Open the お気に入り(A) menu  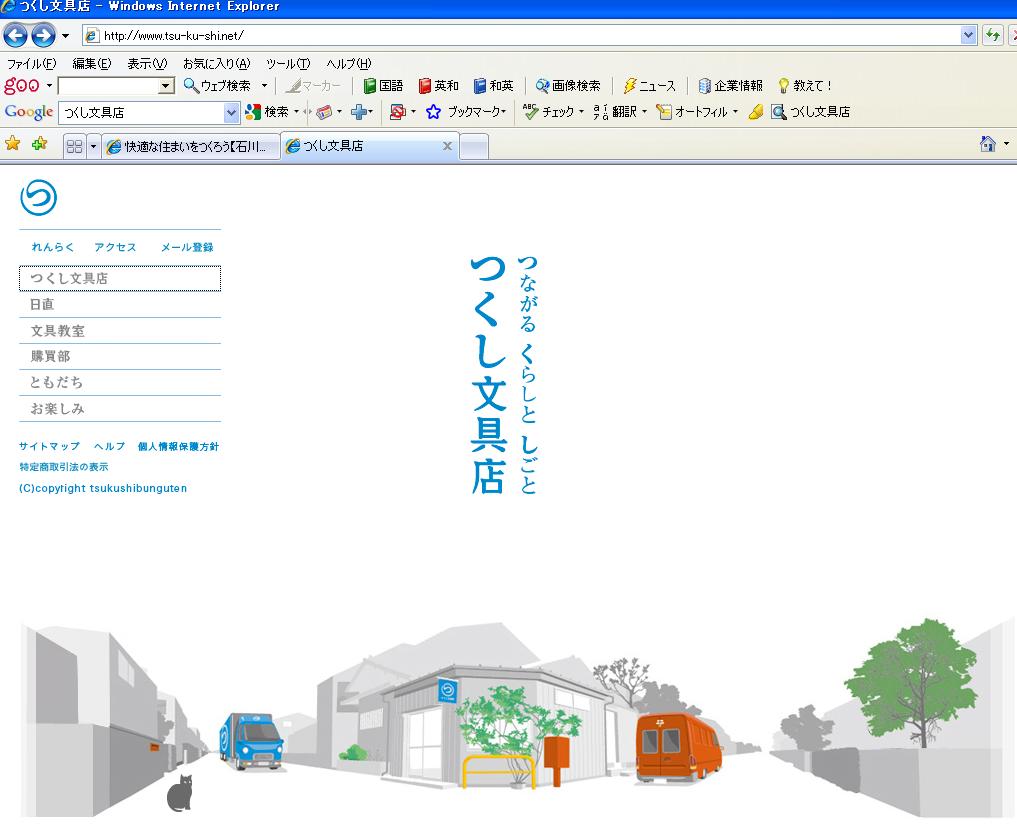pyautogui.click(x=216, y=64)
